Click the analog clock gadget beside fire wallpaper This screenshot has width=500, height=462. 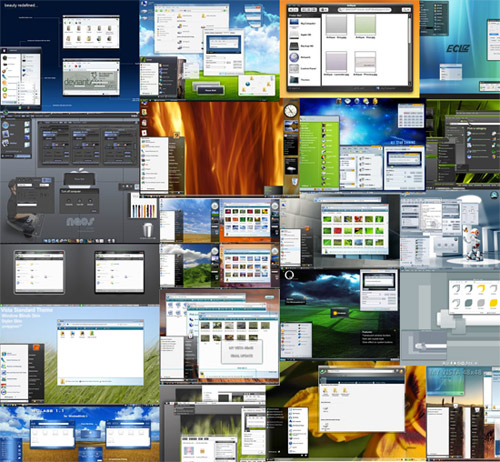(291, 111)
